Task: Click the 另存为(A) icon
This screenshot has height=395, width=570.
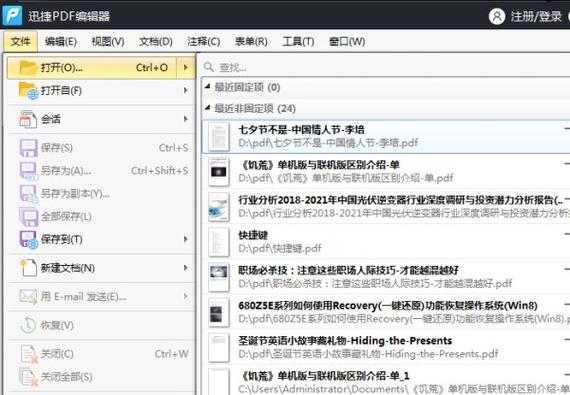Action: [28, 171]
